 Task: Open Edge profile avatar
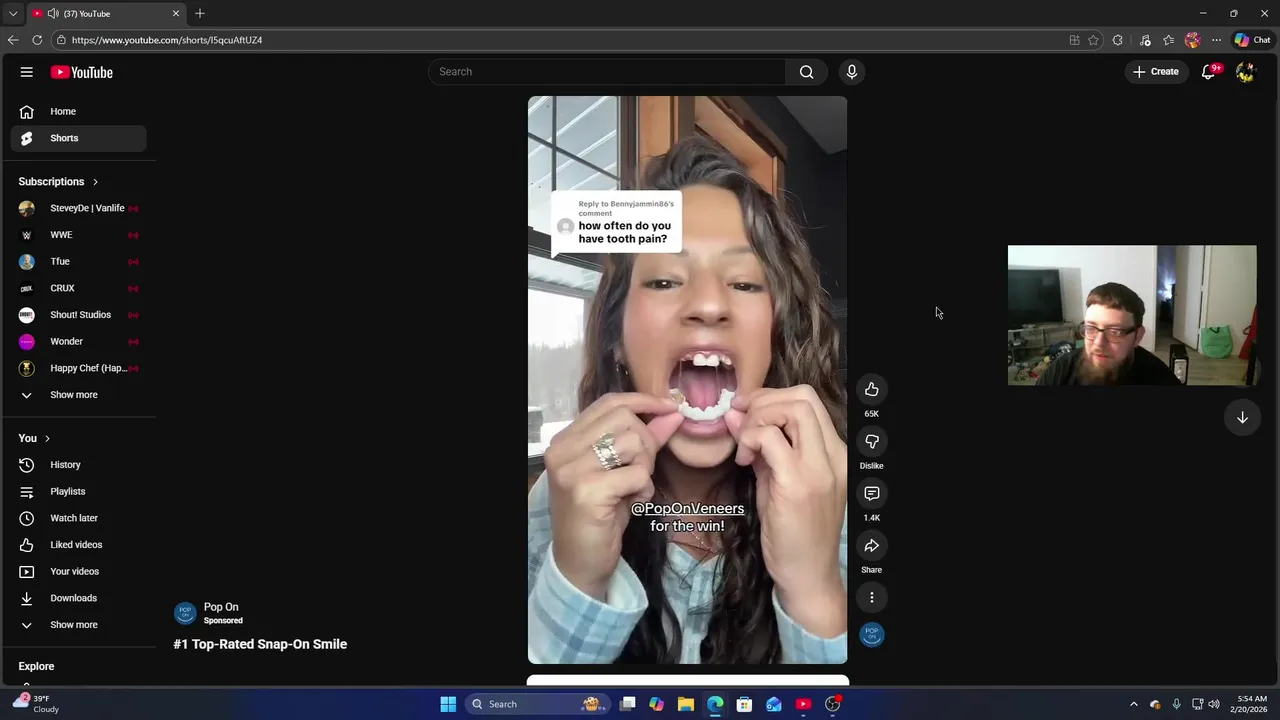click(x=1192, y=40)
